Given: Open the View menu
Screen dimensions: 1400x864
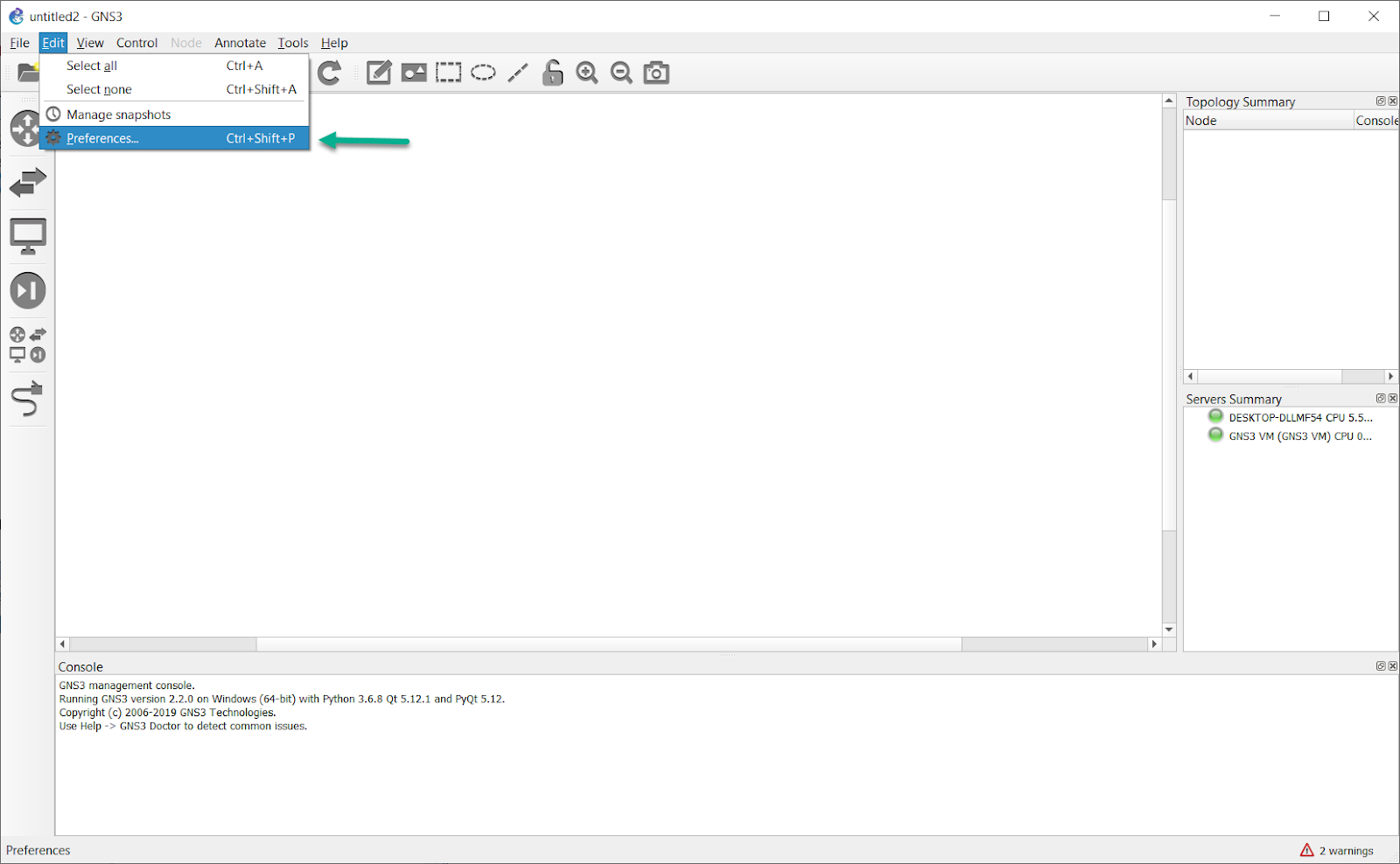Looking at the screenshot, I should [x=90, y=43].
